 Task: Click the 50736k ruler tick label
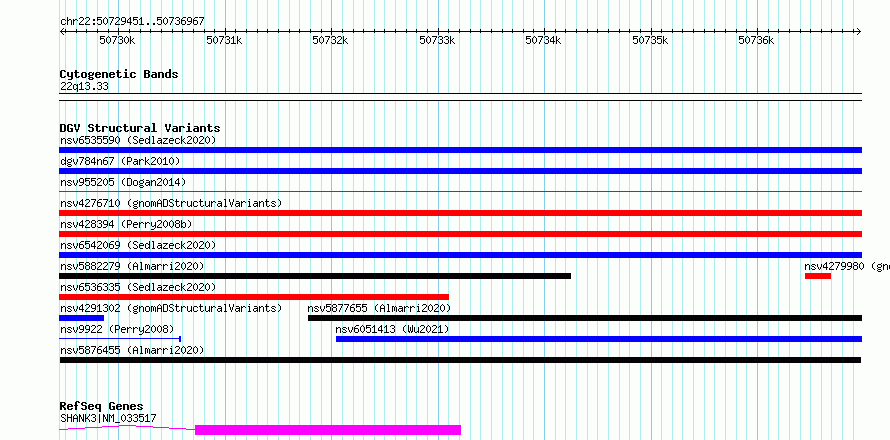(756, 40)
